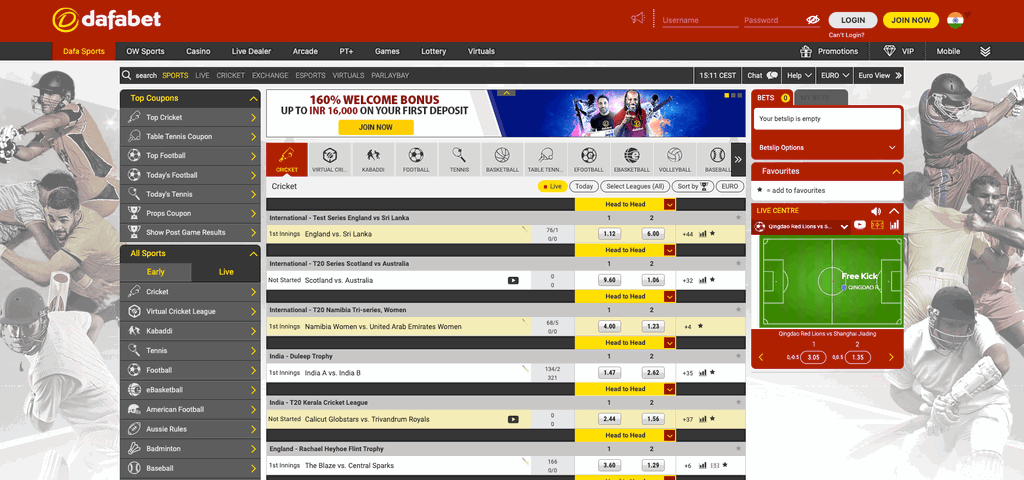Viewport: 1024px width, 480px height.
Task: Open Select Leagues (All) dropdown
Action: pyautogui.click(x=635, y=186)
